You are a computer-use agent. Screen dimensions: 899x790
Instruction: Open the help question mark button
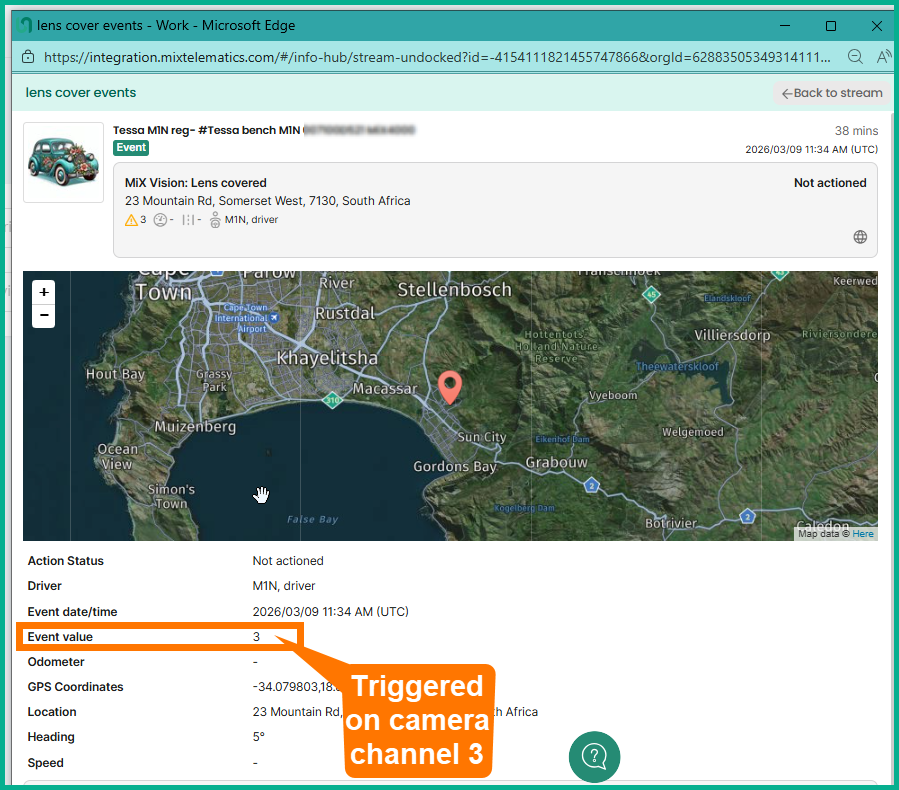pos(594,756)
